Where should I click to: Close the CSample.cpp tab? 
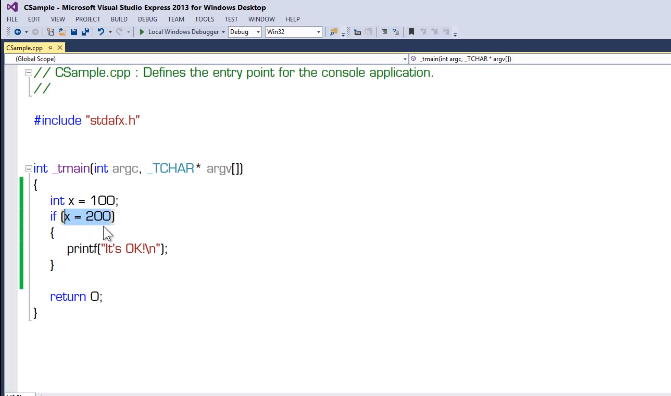[x=60, y=48]
